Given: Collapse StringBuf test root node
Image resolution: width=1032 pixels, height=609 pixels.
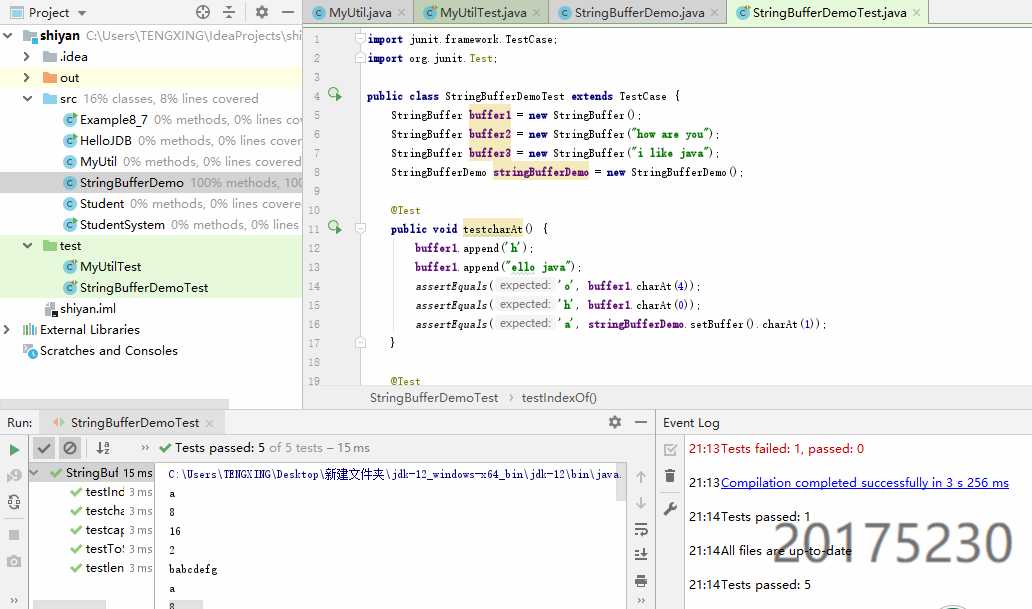Looking at the screenshot, I should pos(35,473).
